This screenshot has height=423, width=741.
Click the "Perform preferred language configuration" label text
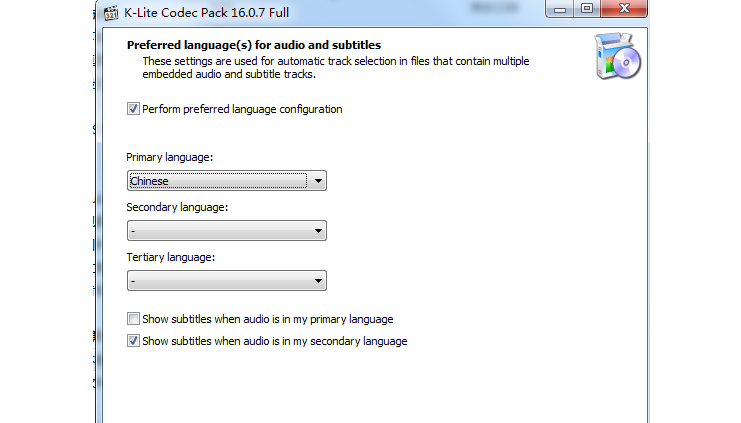click(x=242, y=109)
